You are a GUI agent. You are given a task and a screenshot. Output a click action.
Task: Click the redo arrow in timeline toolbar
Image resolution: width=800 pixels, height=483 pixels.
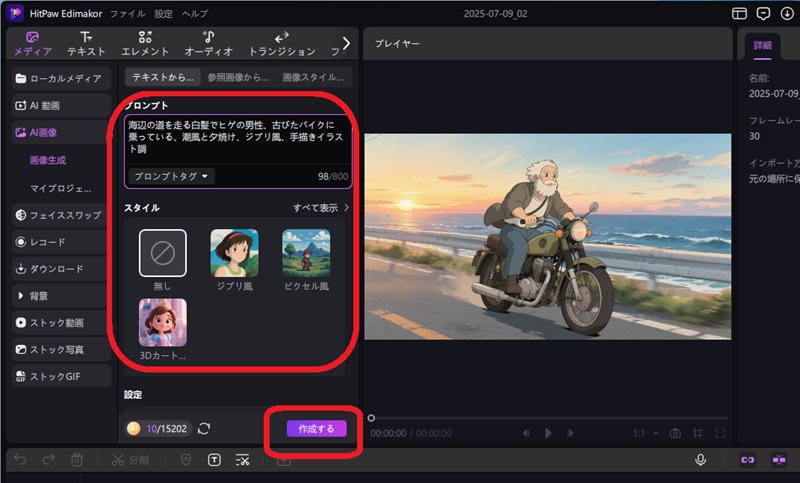click(x=48, y=460)
